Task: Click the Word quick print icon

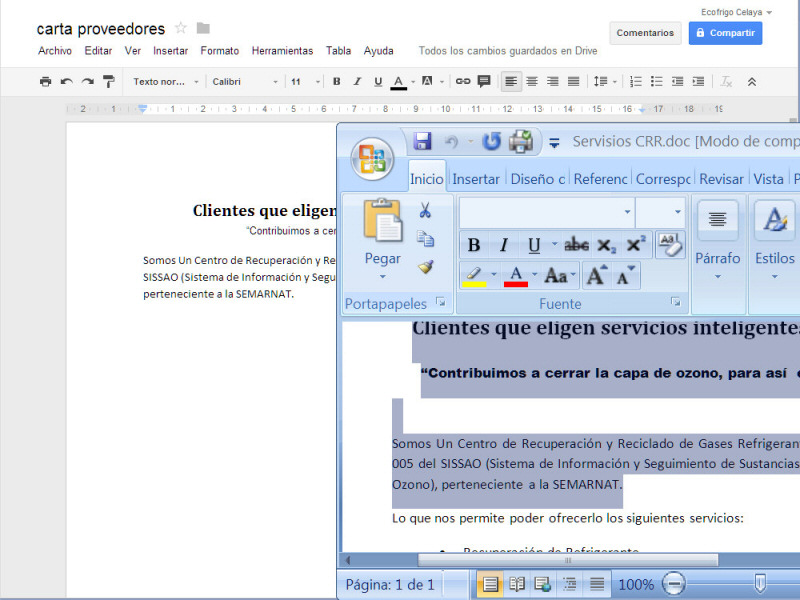Action: coord(521,141)
